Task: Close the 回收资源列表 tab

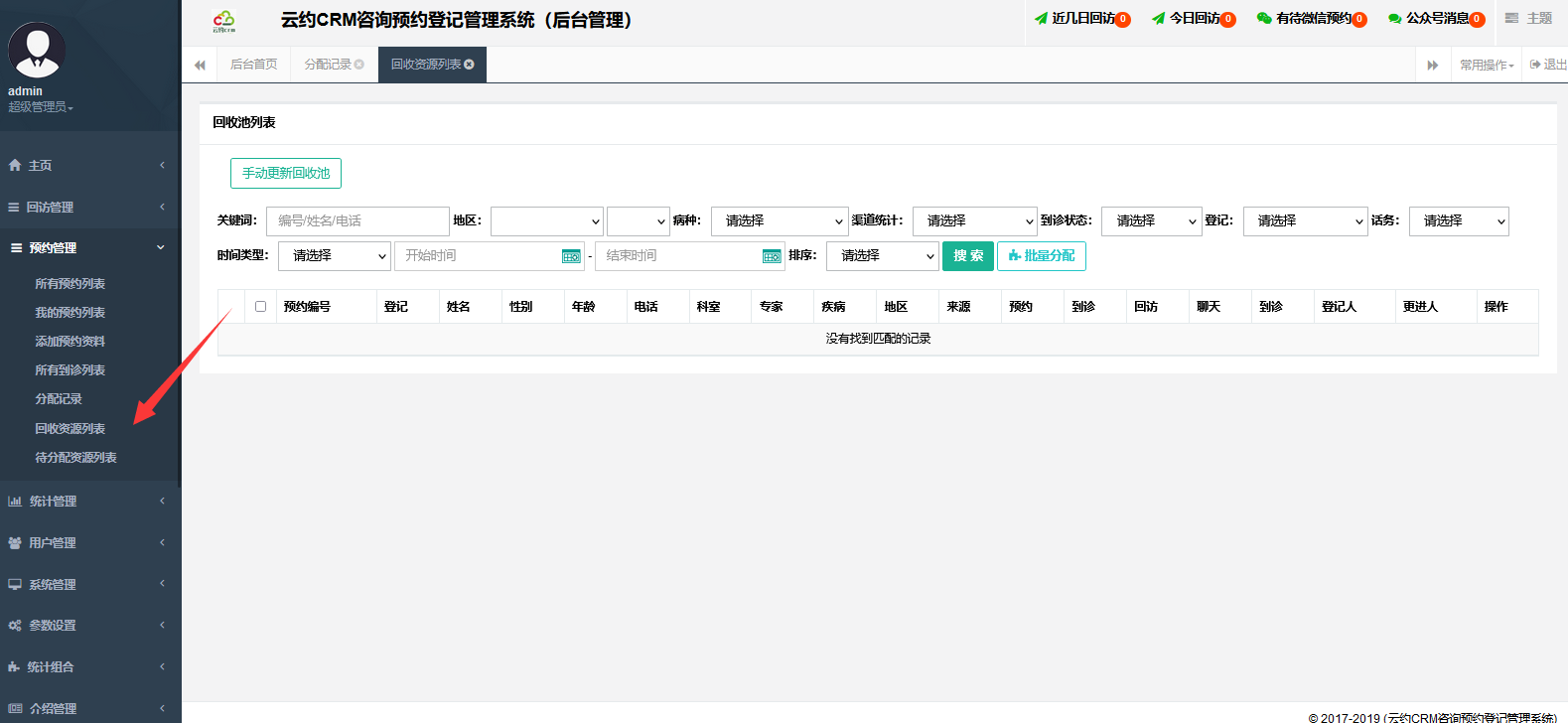Action: click(470, 65)
